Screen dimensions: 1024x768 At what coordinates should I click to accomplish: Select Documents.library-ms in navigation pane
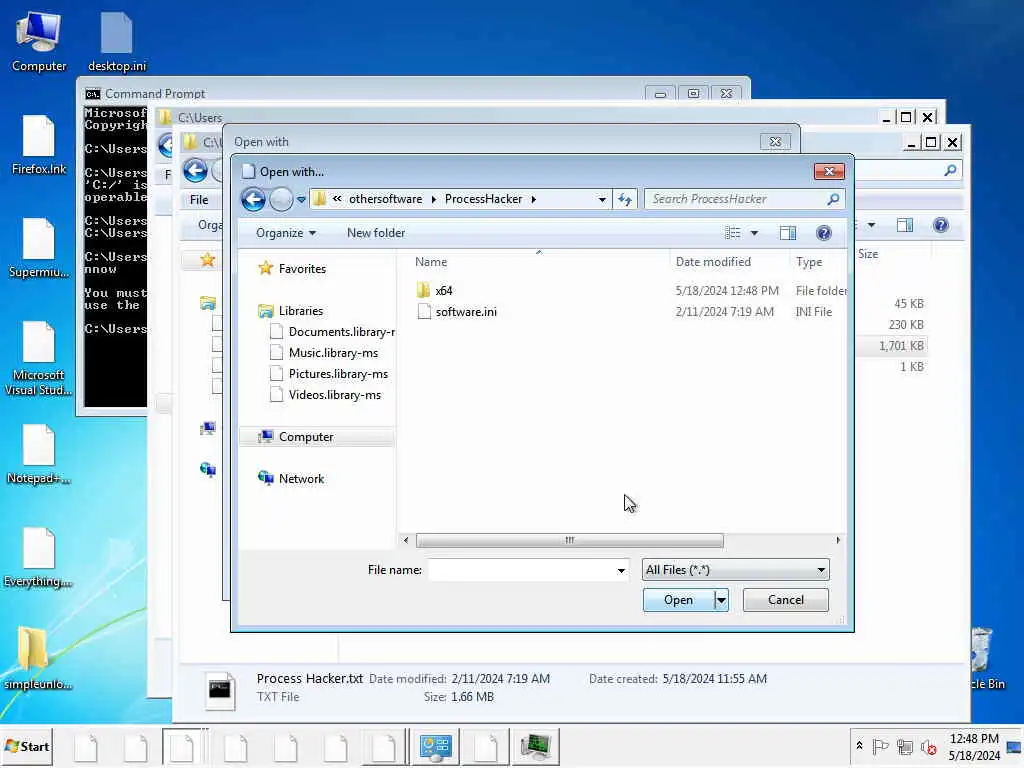click(333, 332)
